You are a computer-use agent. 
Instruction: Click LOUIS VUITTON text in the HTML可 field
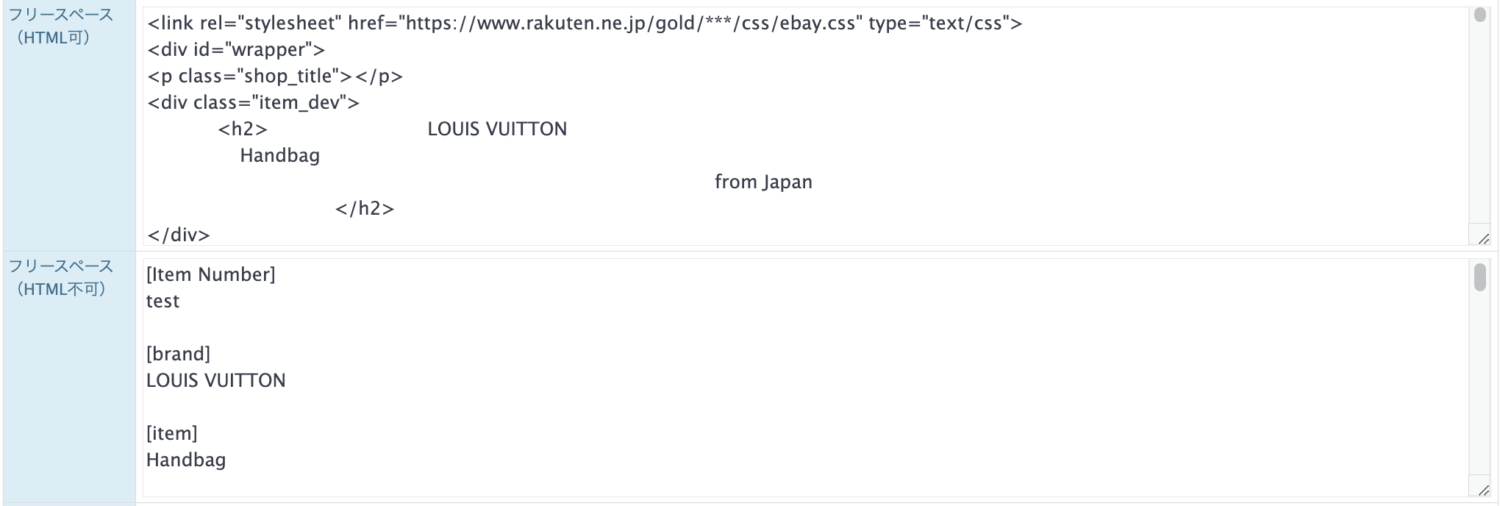(x=497, y=130)
